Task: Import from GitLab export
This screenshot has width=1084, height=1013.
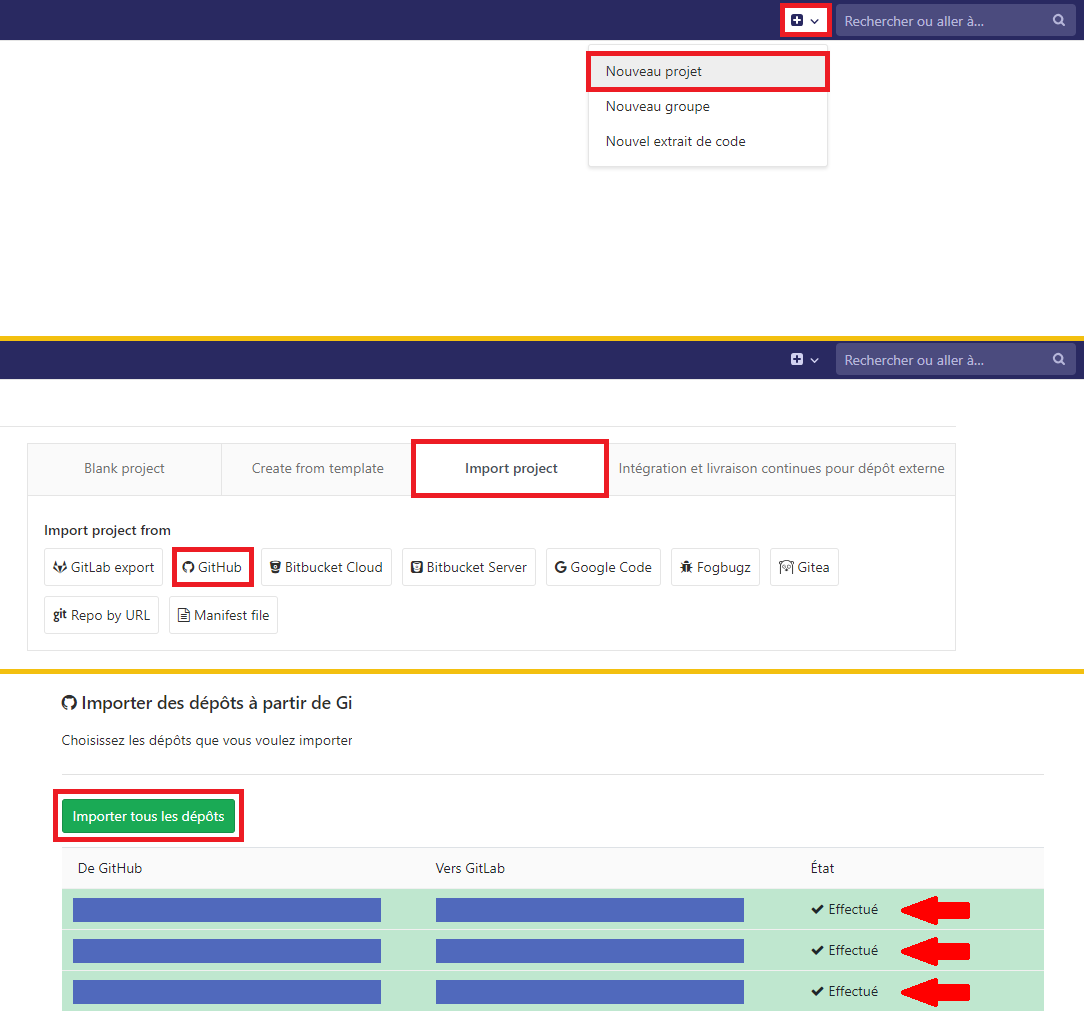Action: 104,567
